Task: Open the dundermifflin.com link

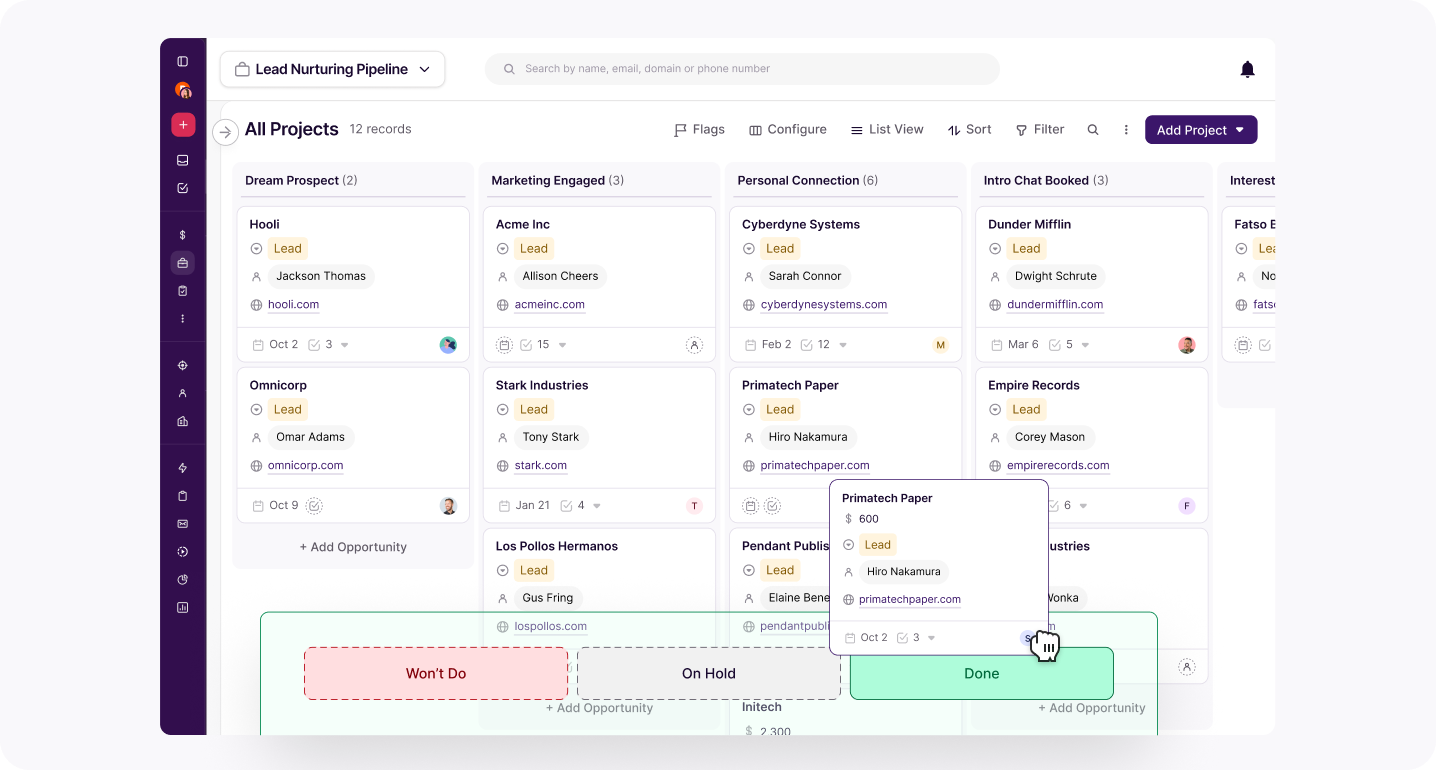Action: click(1055, 305)
